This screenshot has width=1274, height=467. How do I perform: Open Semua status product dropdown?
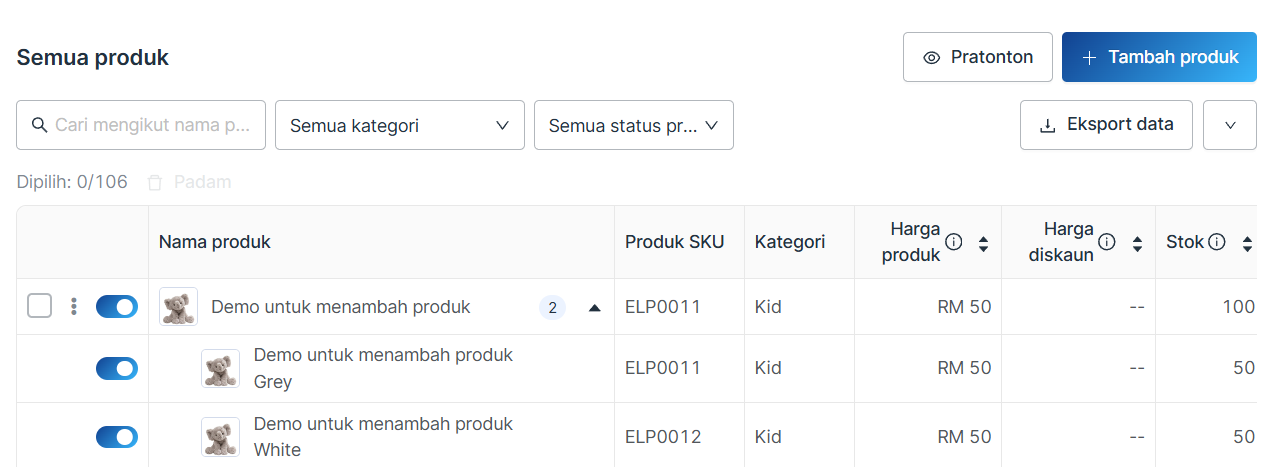point(634,125)
